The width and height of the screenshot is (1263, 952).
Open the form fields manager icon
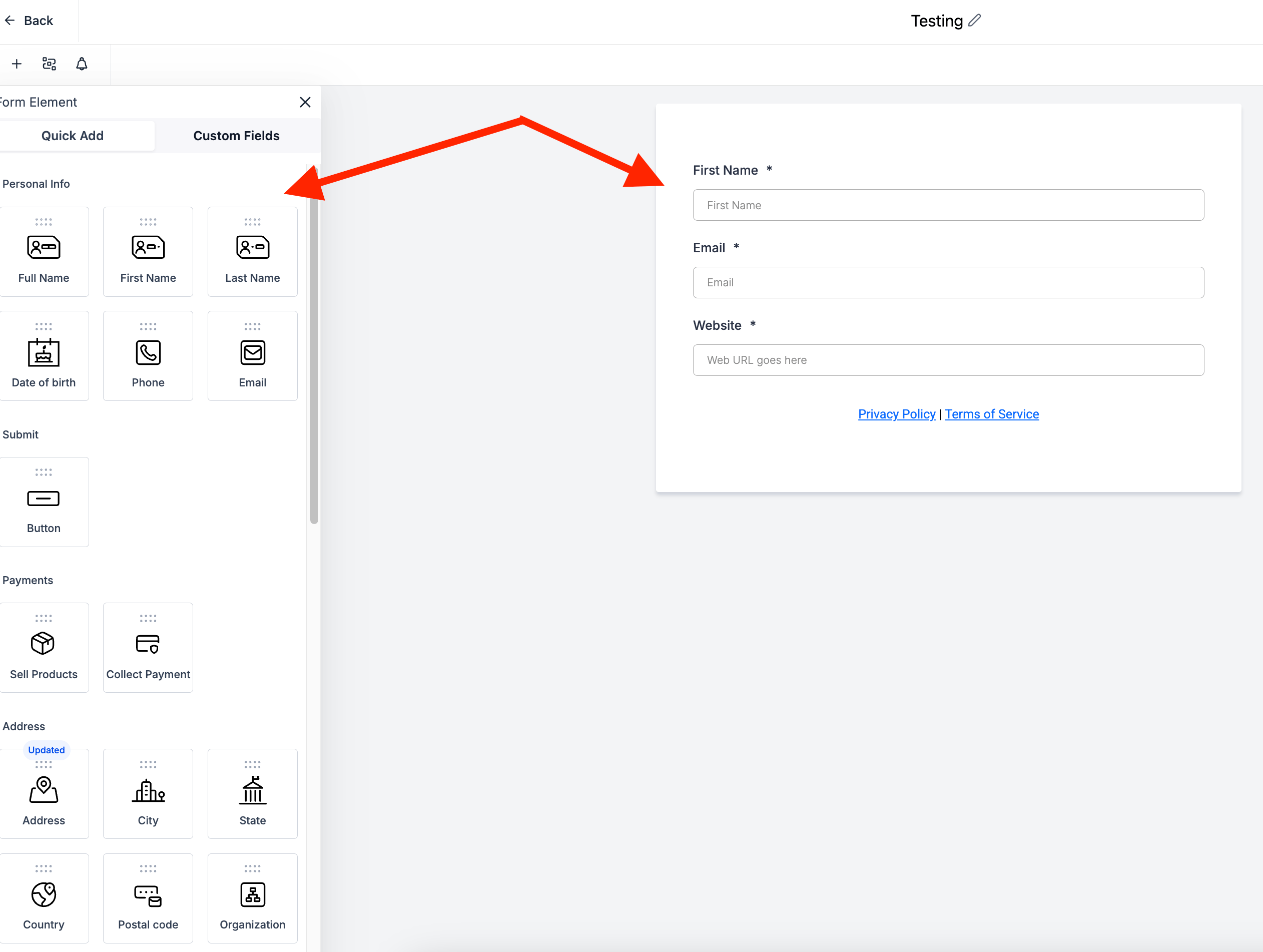49,64
